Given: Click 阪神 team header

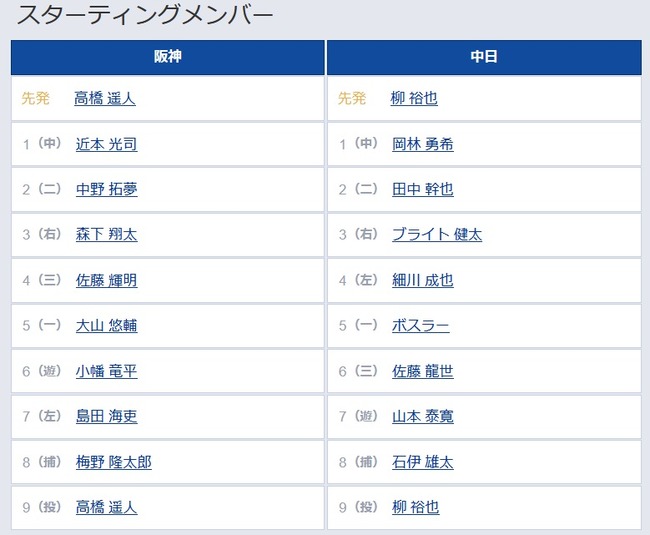Looking at the screenshot, I should (x=167, y=57).
